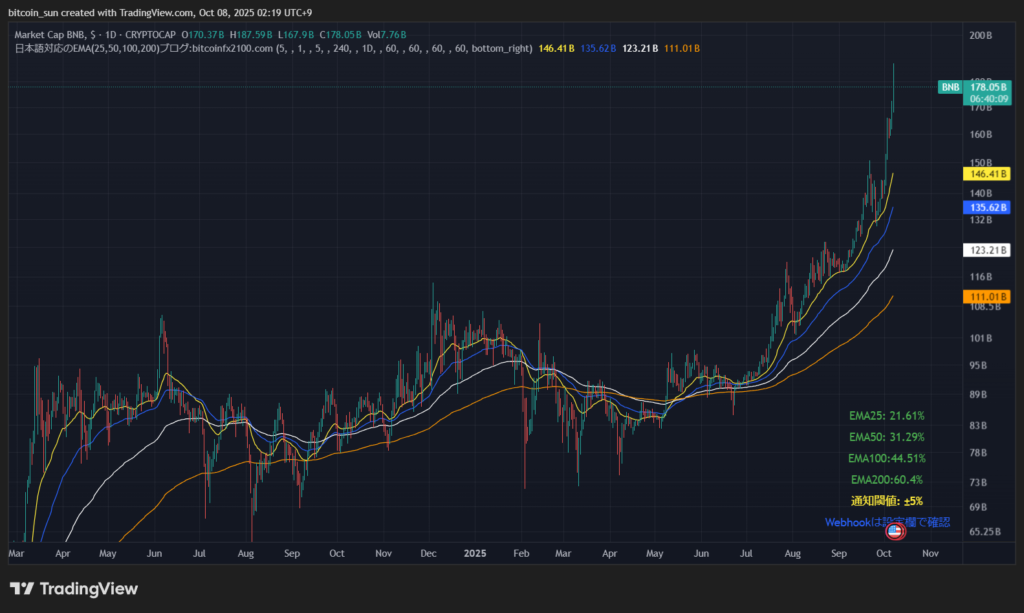Click the yellow 146.41 B legend value
The height and width of the screenshot is (613, 1024).
pyautogui.click(x=557, y=48)
